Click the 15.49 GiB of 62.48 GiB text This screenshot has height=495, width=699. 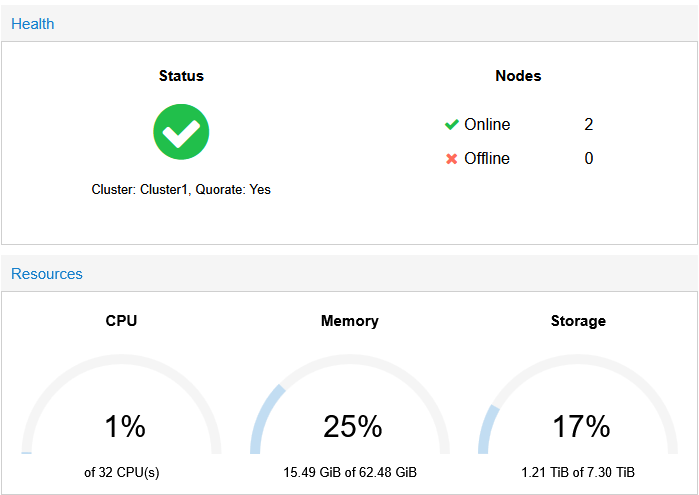pos(350,472)
